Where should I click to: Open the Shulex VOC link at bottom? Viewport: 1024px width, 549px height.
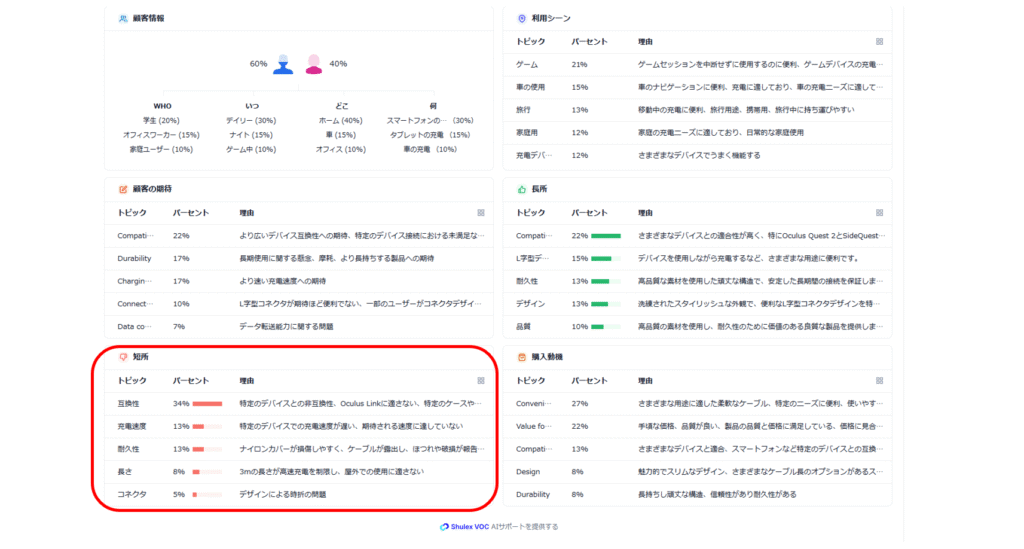coord(499,527)
